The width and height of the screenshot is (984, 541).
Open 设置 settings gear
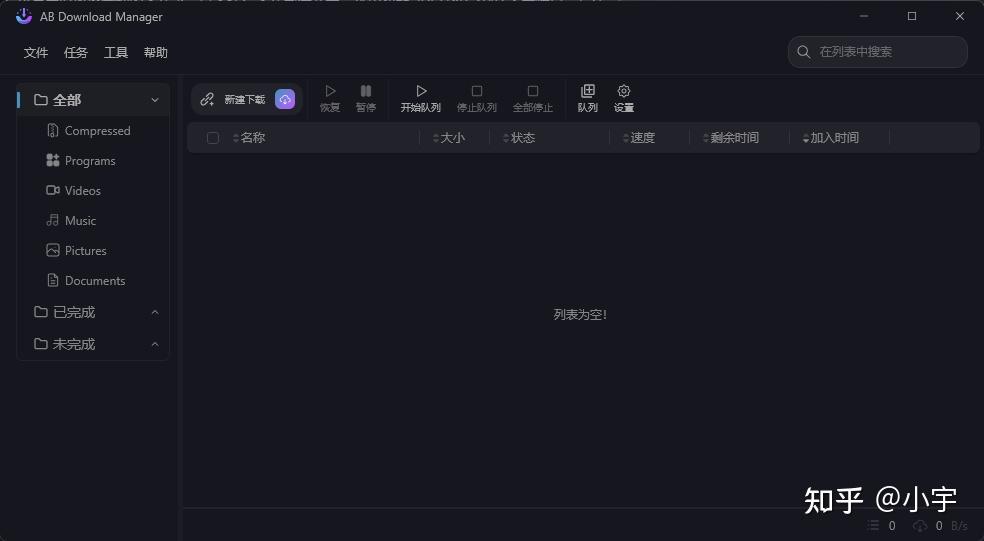624,99
